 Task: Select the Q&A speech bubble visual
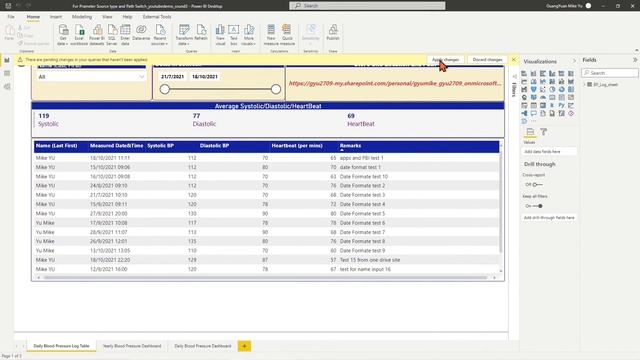tap(533, 113)
